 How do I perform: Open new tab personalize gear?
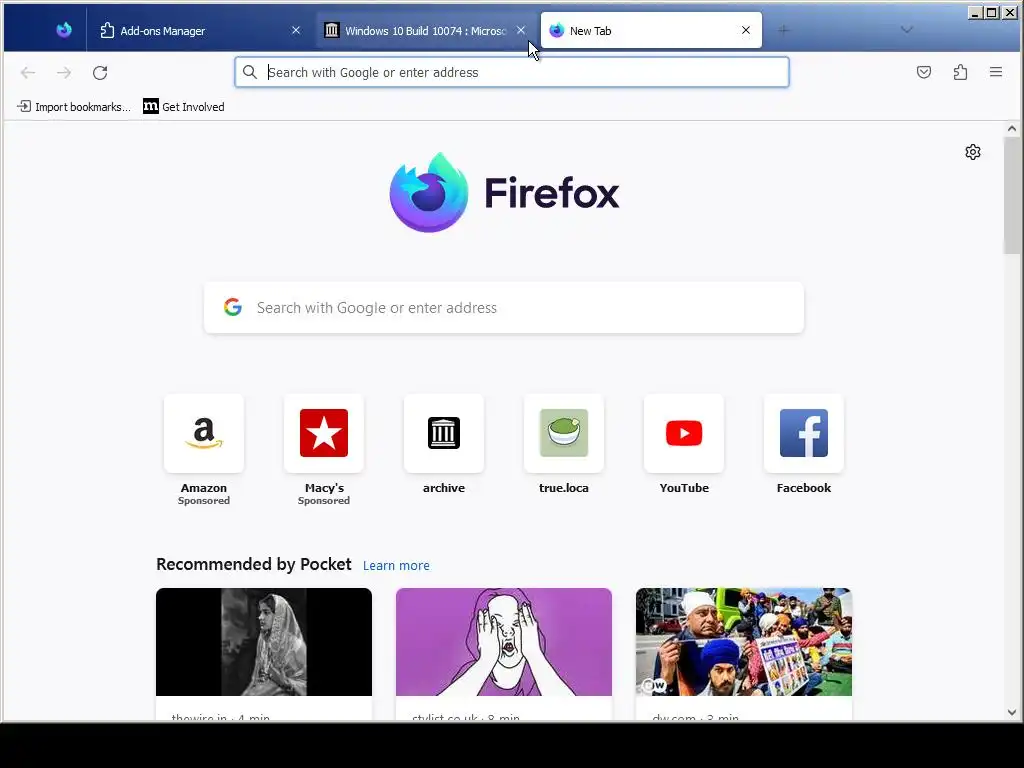973,152
